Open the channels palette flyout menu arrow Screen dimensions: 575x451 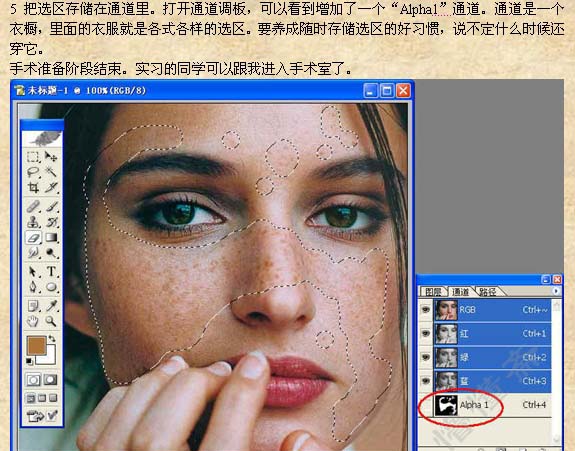556,291
